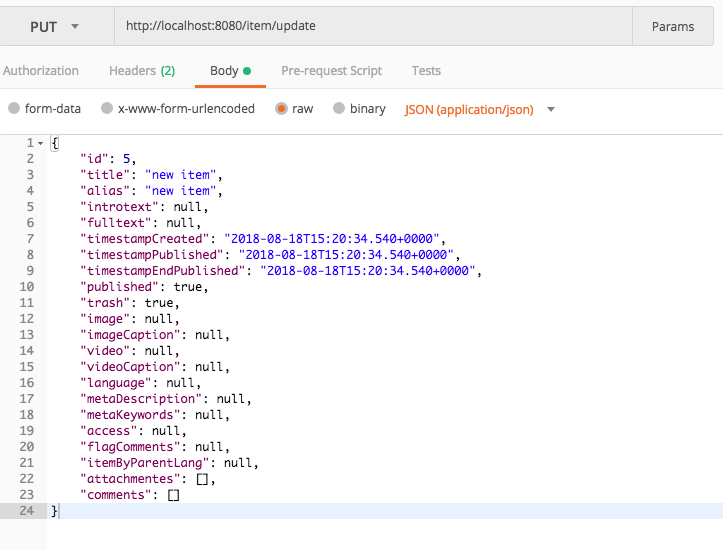723x550 pixels.
Task: Click the true value of "trash"
Action: click(159, 303)
